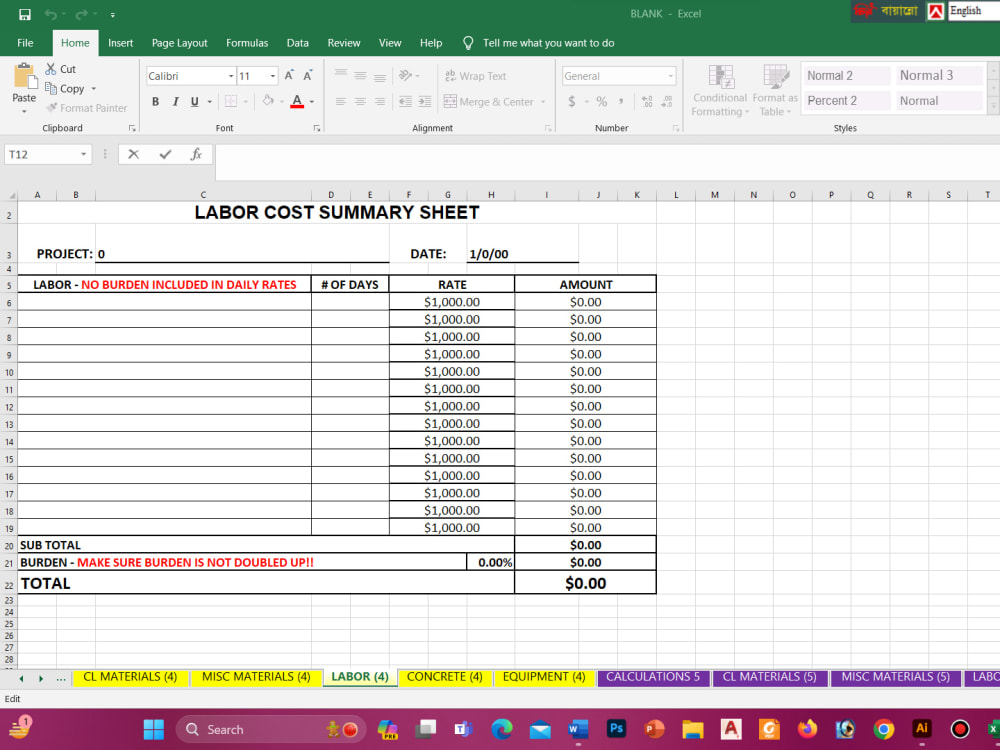Apply Percent Style format
The height and width of the screenshot is (750, 1000).
[601, 101]
